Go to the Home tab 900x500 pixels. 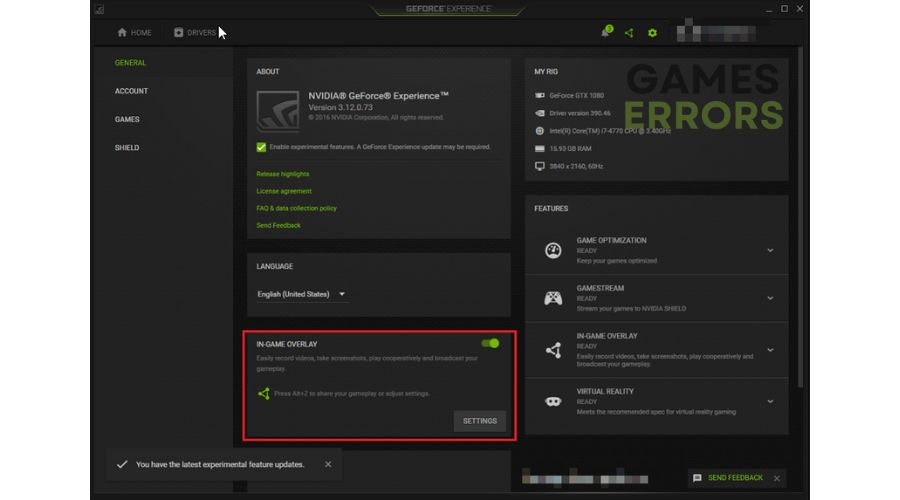coord(135,33)
